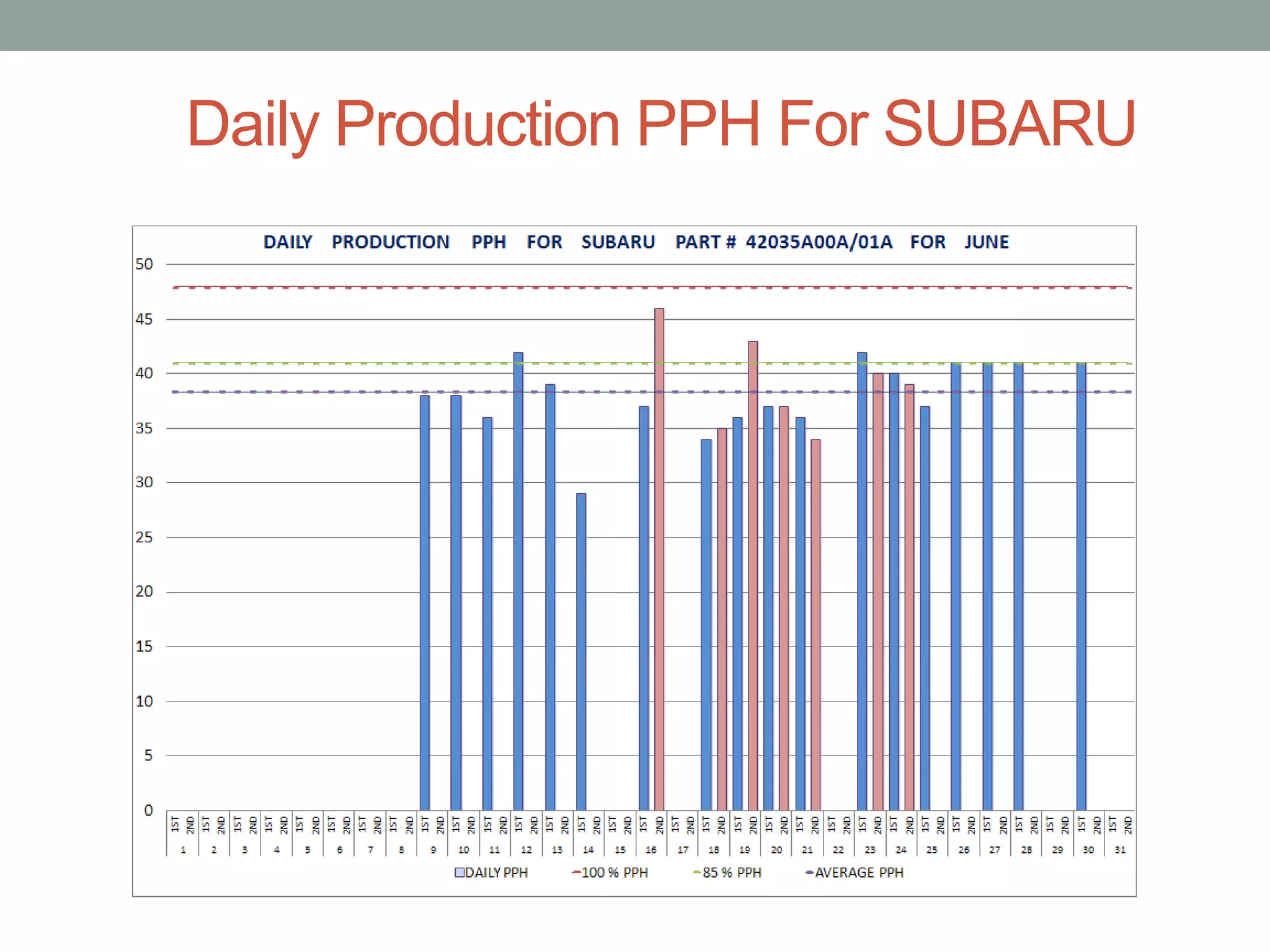Screen dimensions: 1270x952
Task: Click the x-axis day label 22
Action: pos(838,850)
